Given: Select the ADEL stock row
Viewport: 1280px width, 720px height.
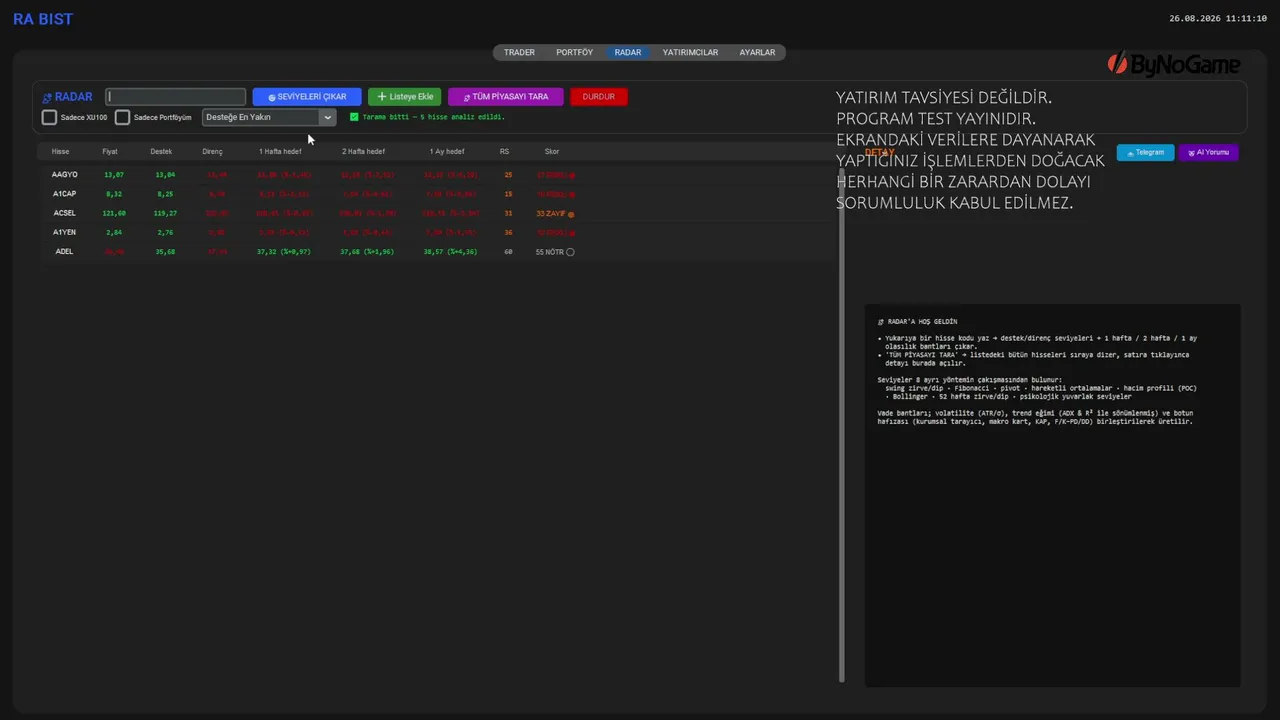Looking at the screenshot, I should click(x=435, y=252).
